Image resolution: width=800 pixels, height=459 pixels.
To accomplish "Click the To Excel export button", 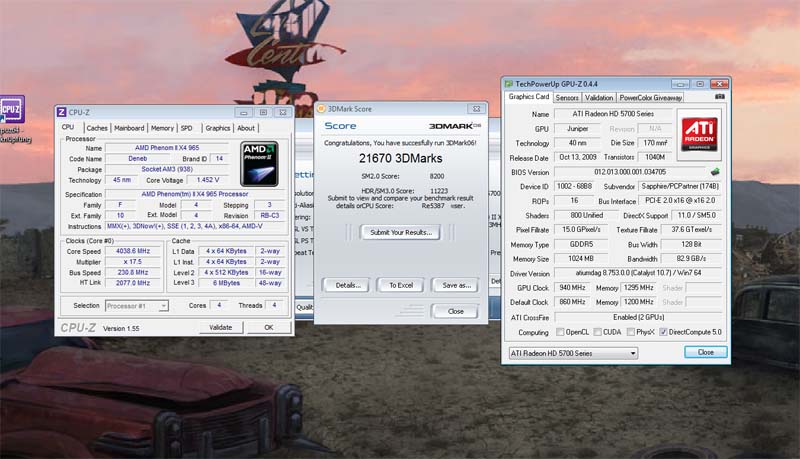I will click(x=401, y=285).
